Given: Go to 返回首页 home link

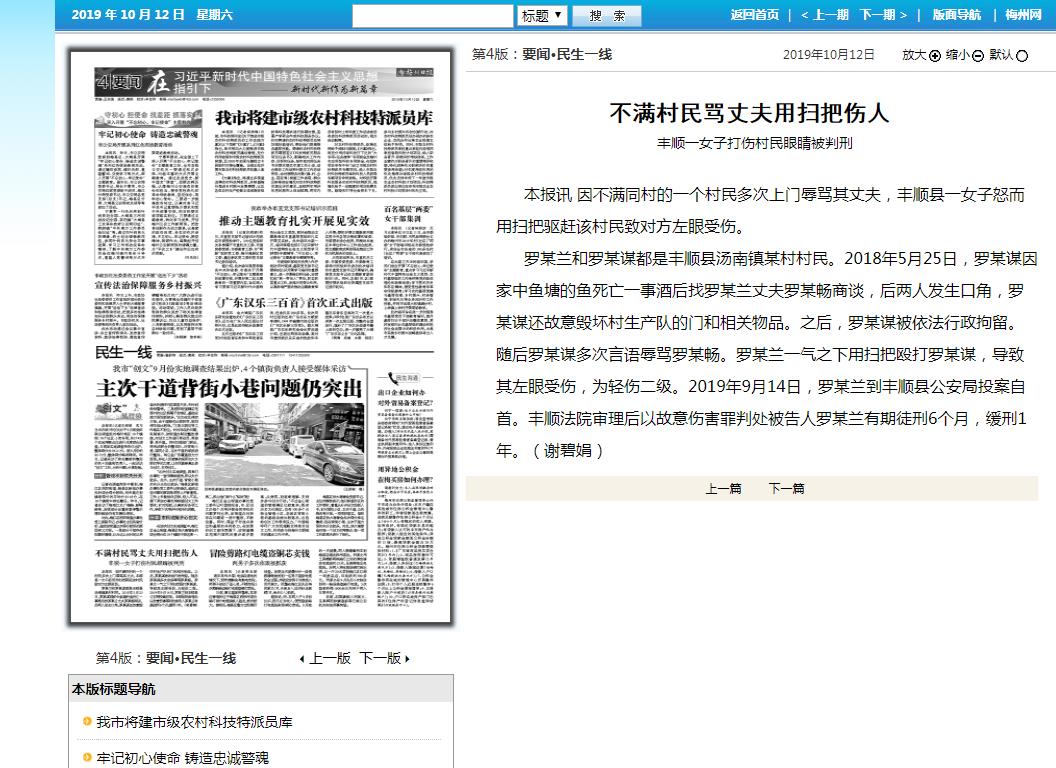Looking at the screenshot, I should pos(755,15).
